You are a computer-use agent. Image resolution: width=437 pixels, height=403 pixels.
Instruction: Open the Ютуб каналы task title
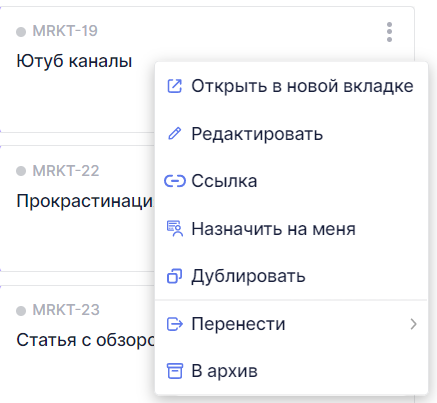74,61
